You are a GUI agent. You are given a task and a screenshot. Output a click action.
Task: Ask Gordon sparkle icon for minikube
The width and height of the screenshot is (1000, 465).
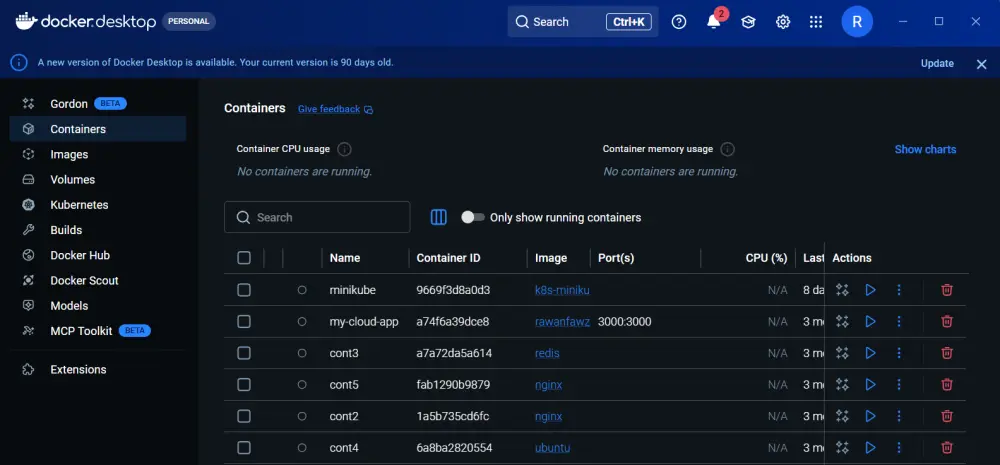coord(842,290)
